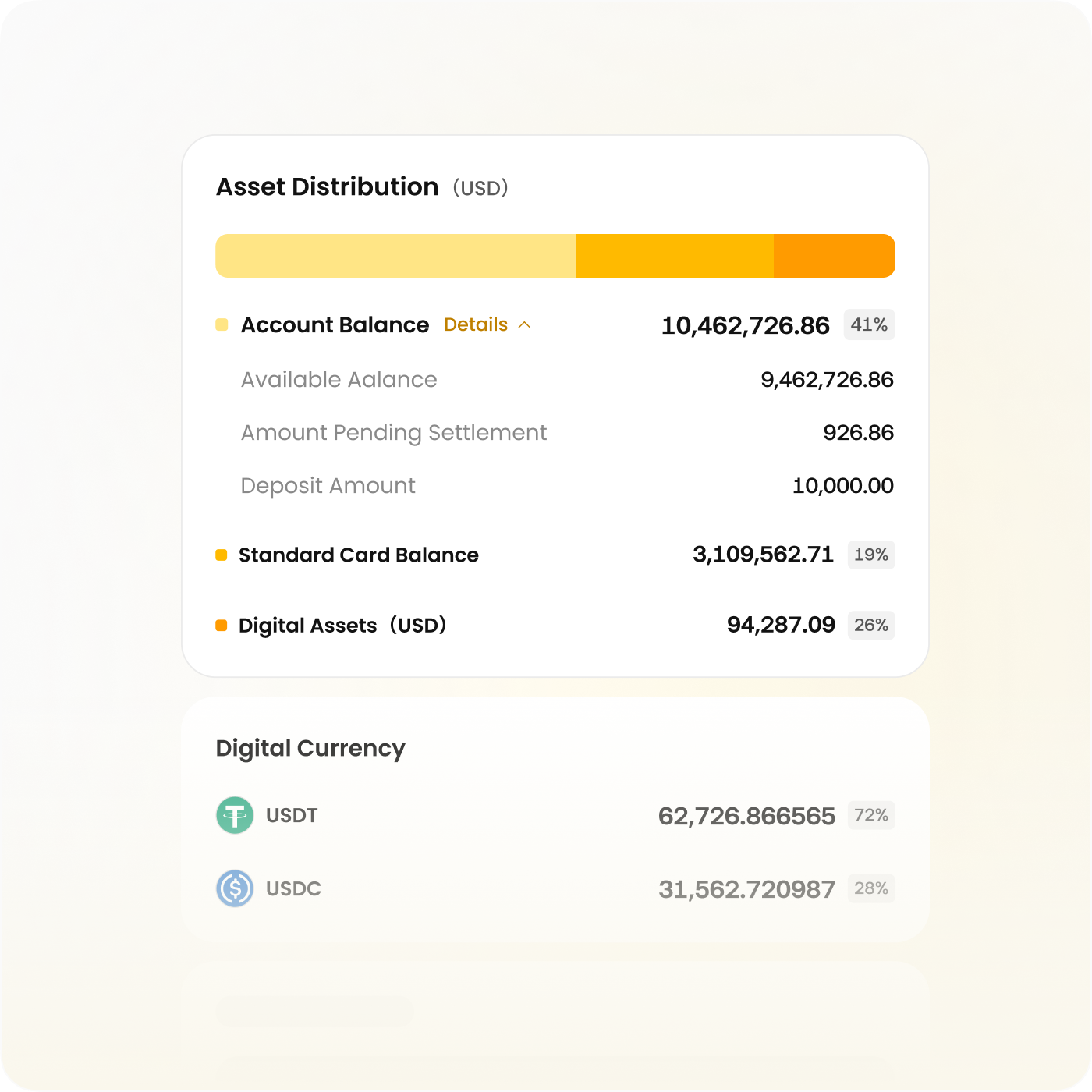Click the 26% percentage badge
Viewport: 1092px width, 1092px height.
871,625
